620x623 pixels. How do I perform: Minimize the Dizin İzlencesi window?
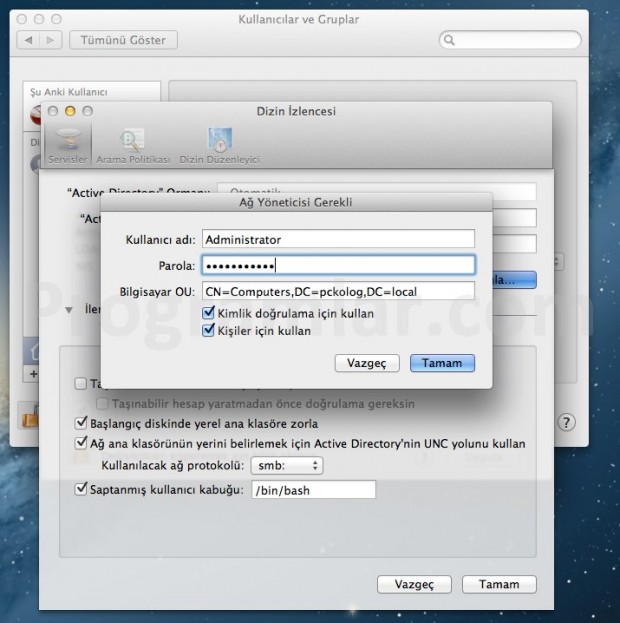[x=70, y=111]
